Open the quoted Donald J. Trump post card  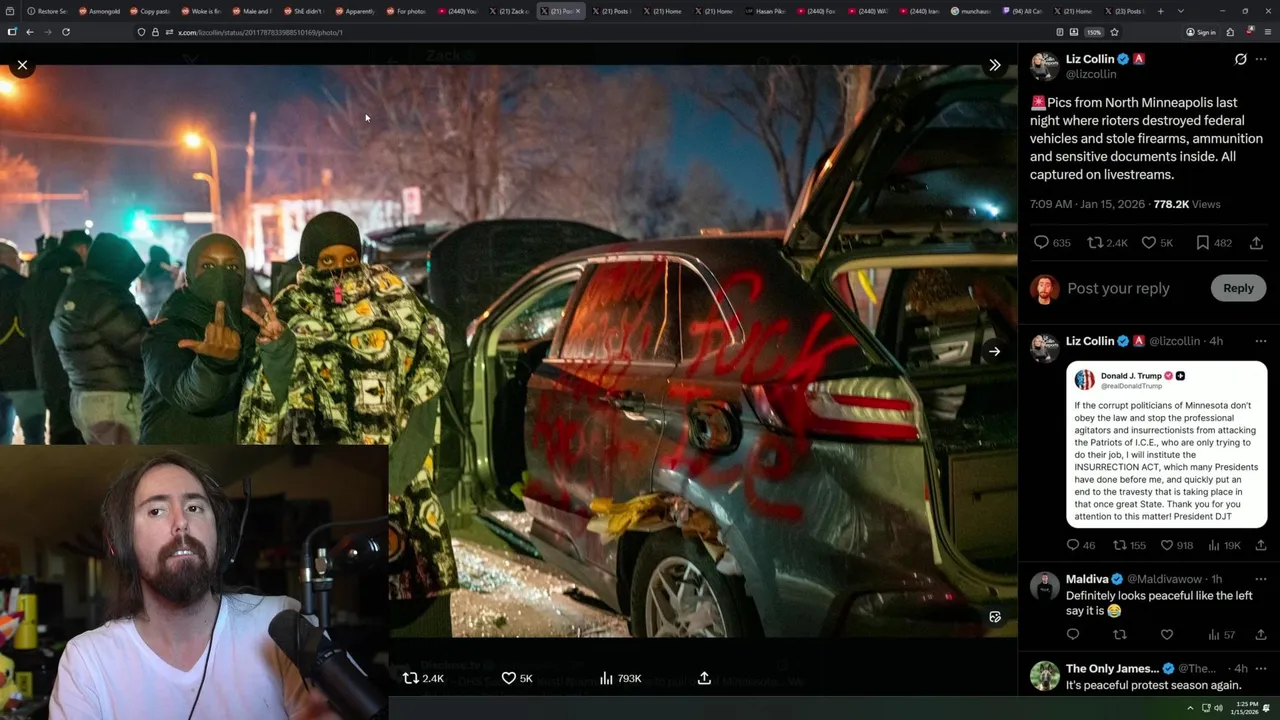[x=1166, y=444]
